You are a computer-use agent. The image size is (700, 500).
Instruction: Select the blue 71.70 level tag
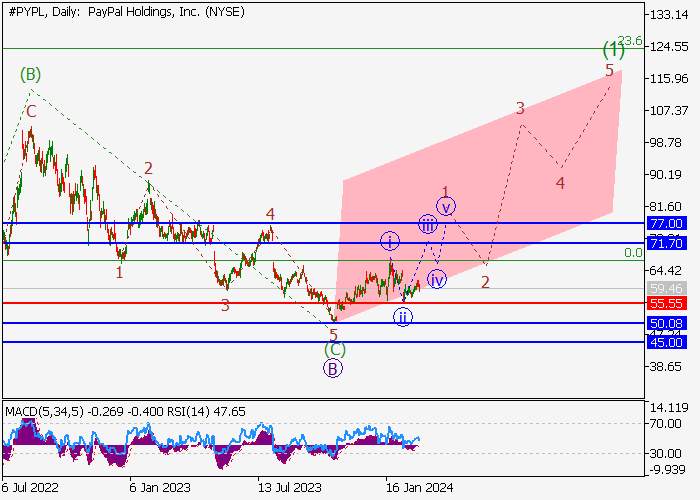point(667,243)
